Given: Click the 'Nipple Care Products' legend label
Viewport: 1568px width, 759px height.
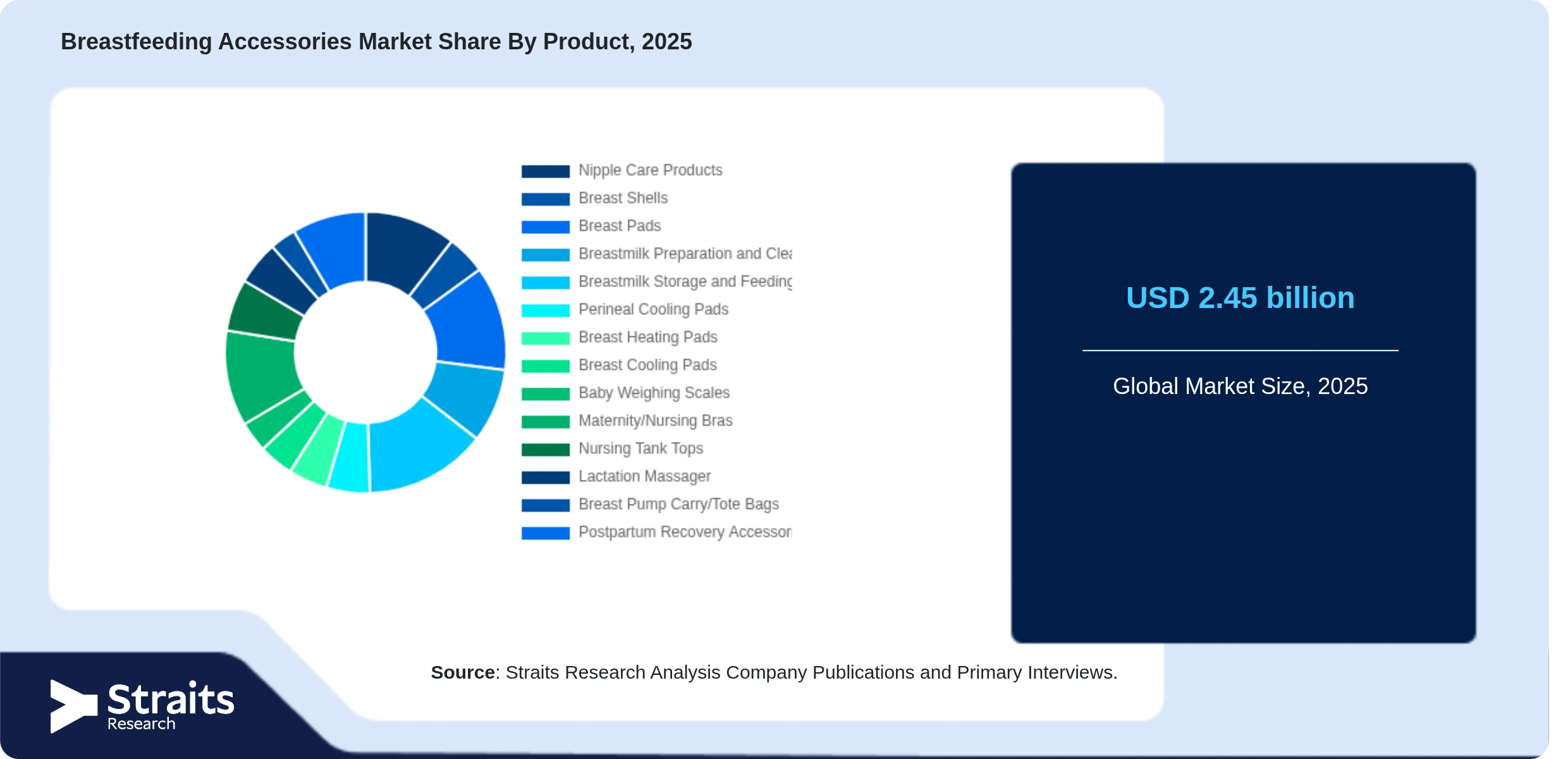Looking at the screenshot, I should point(650,170).
